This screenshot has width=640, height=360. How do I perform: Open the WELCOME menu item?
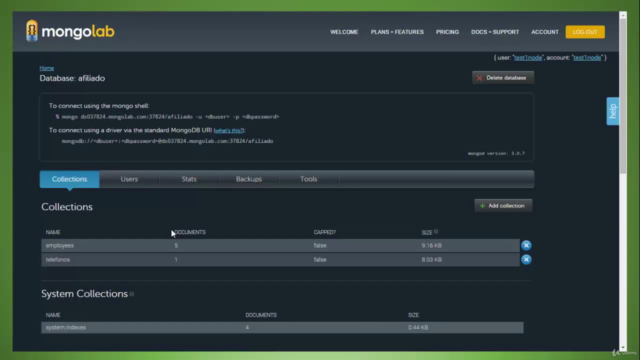point(344,32)
